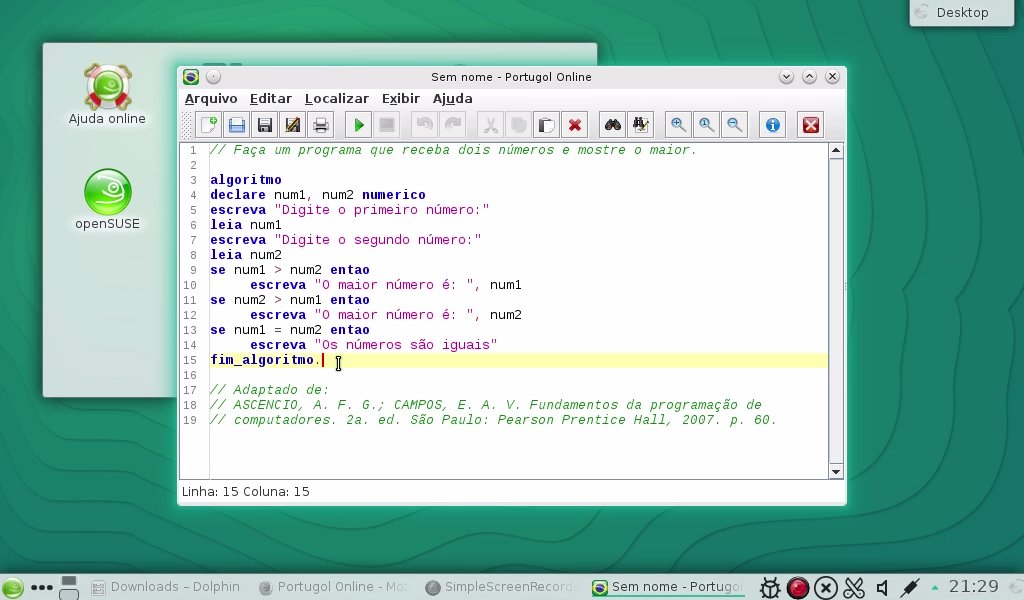Click the red record tray icon
Screen dimensions: 1024x600
click(797, 588)
